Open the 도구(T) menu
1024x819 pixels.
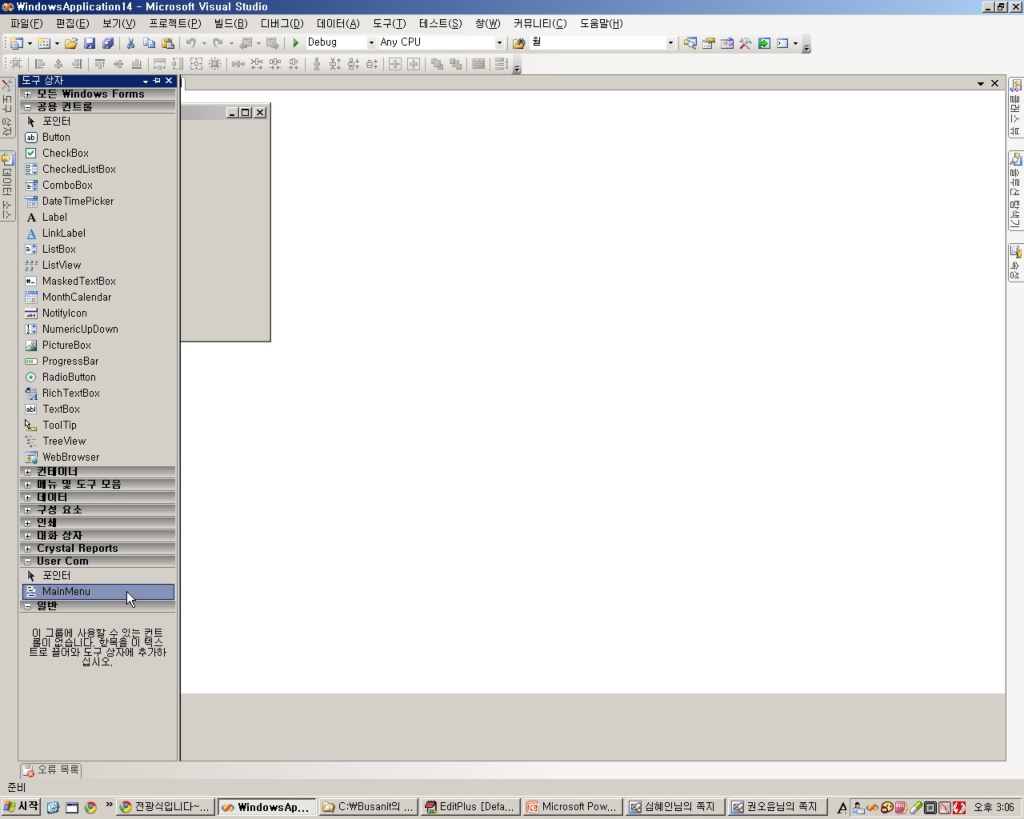(x=389, y=24)
